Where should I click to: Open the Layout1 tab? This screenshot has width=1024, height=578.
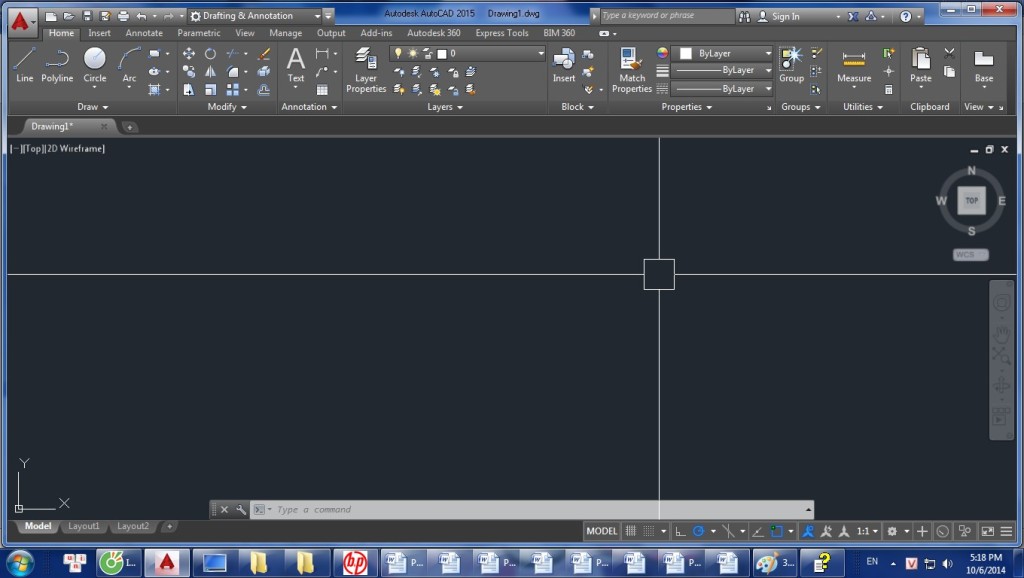84,526
